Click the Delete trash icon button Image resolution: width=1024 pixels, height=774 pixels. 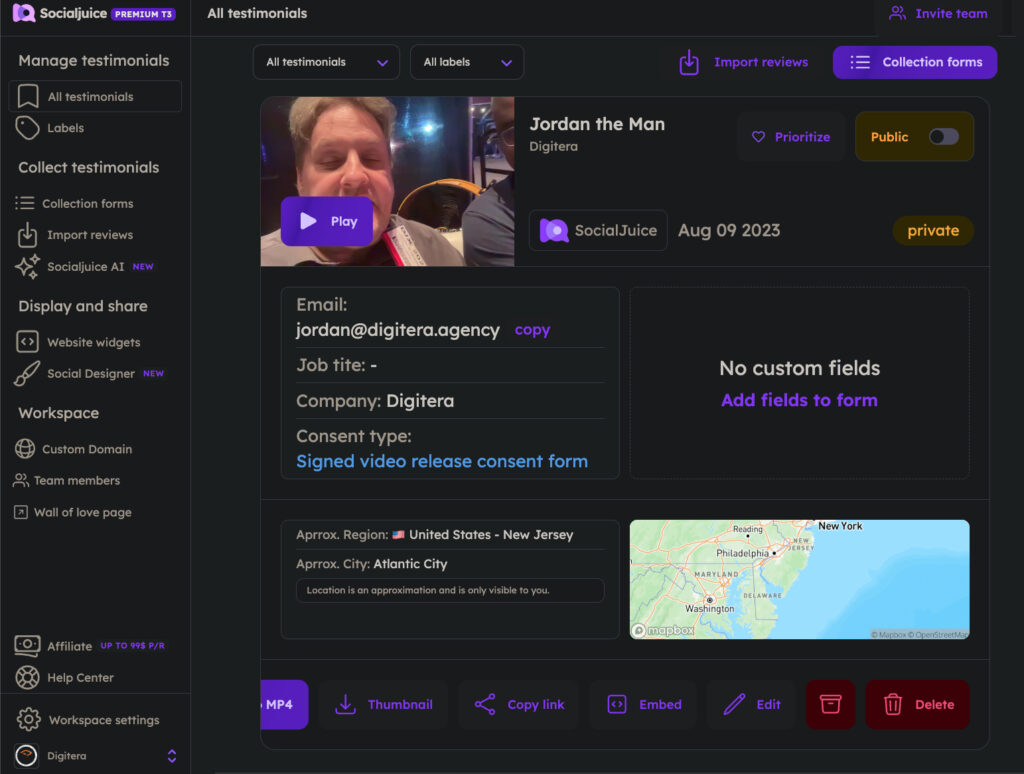pyautogui.click(x=917, y=704)
